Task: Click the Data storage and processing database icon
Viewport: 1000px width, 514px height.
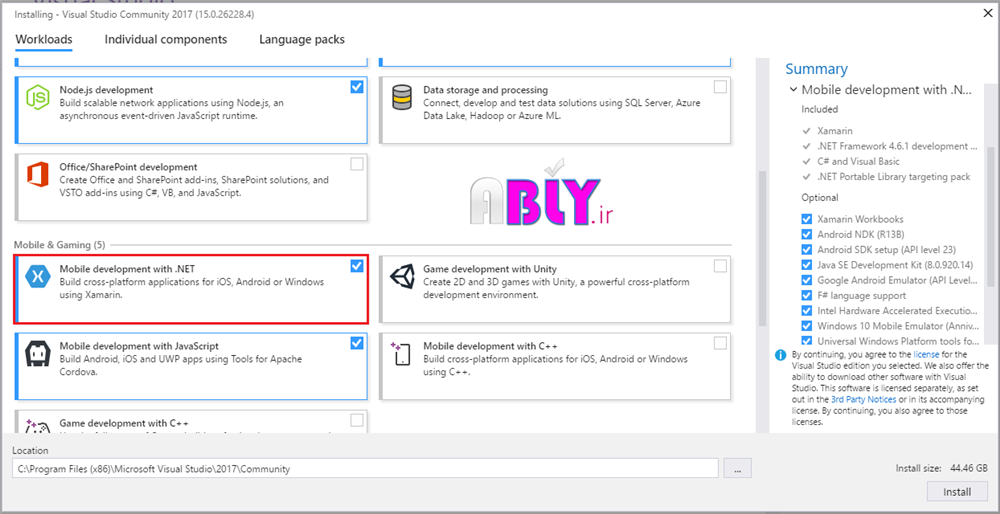Action: click(x=401, y=97)
